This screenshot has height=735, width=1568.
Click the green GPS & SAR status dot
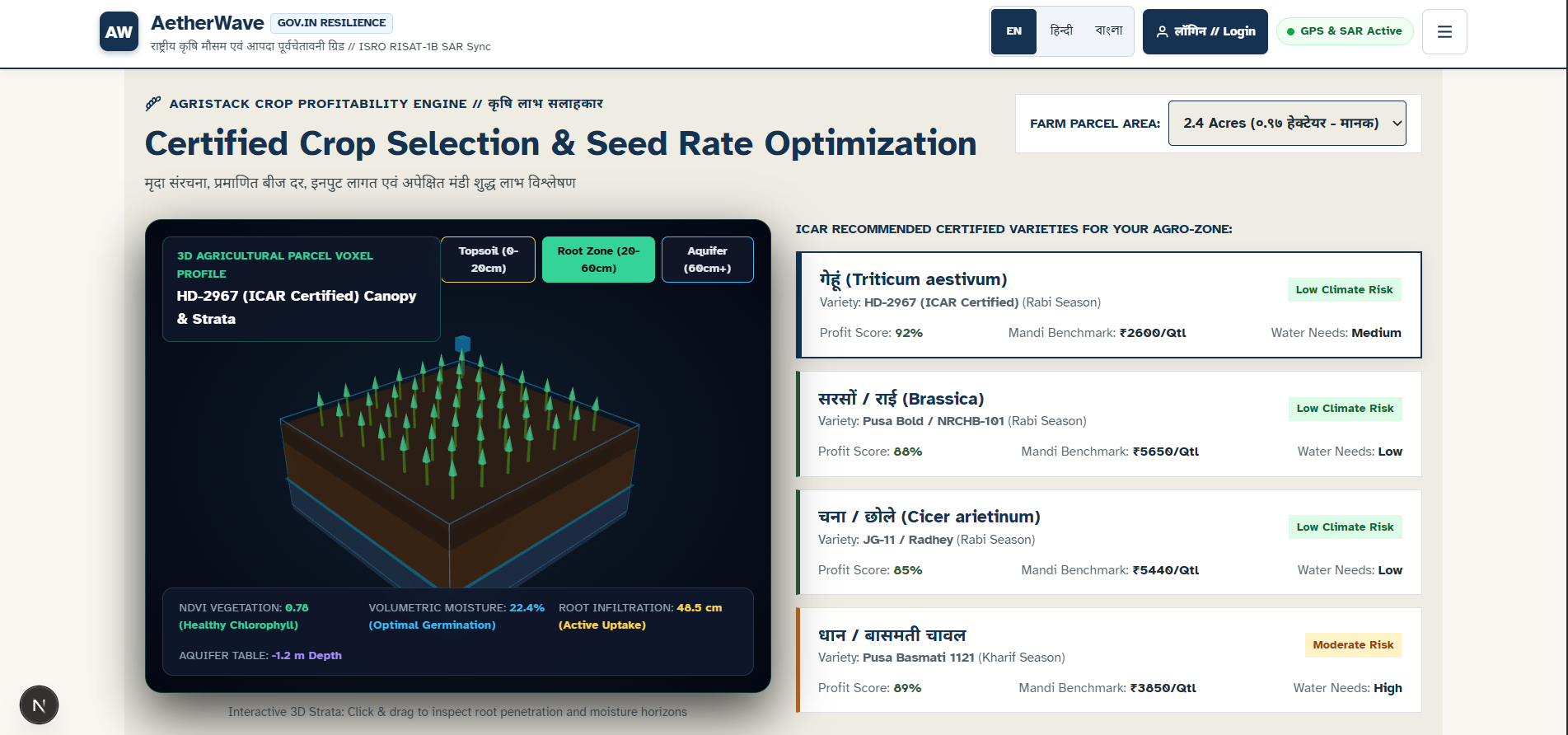pos(1290,31)
